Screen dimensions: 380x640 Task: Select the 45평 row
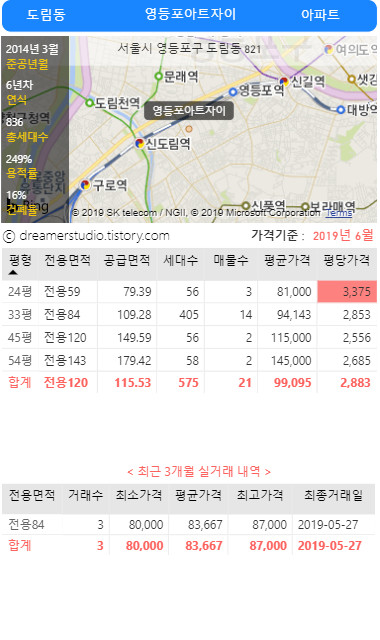[x=189, y=337]
